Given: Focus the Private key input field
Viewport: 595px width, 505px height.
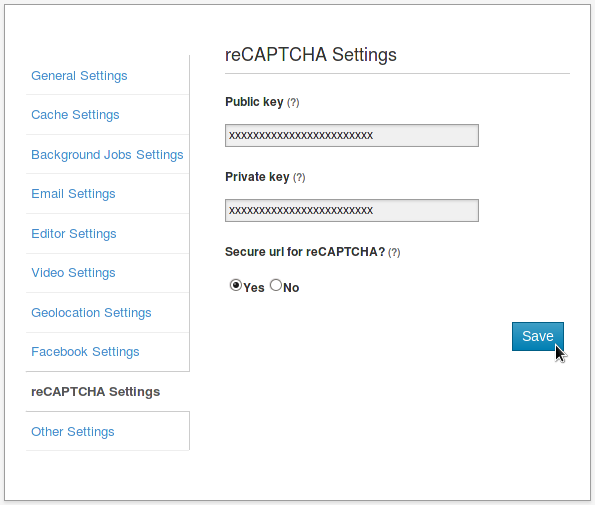Looking at the screenshot, I should point(352,211).
